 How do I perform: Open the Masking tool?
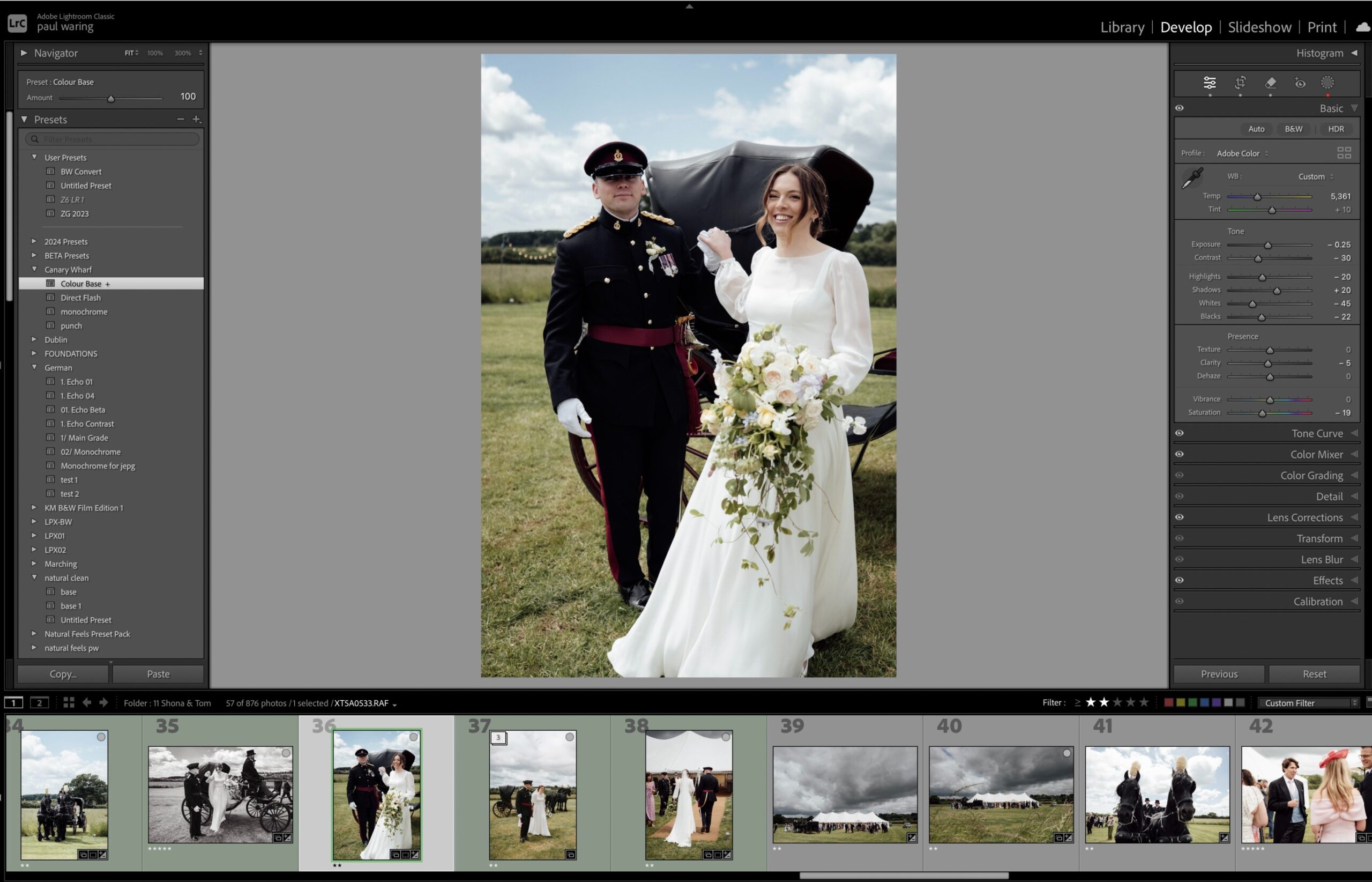tap(1327, 83)
